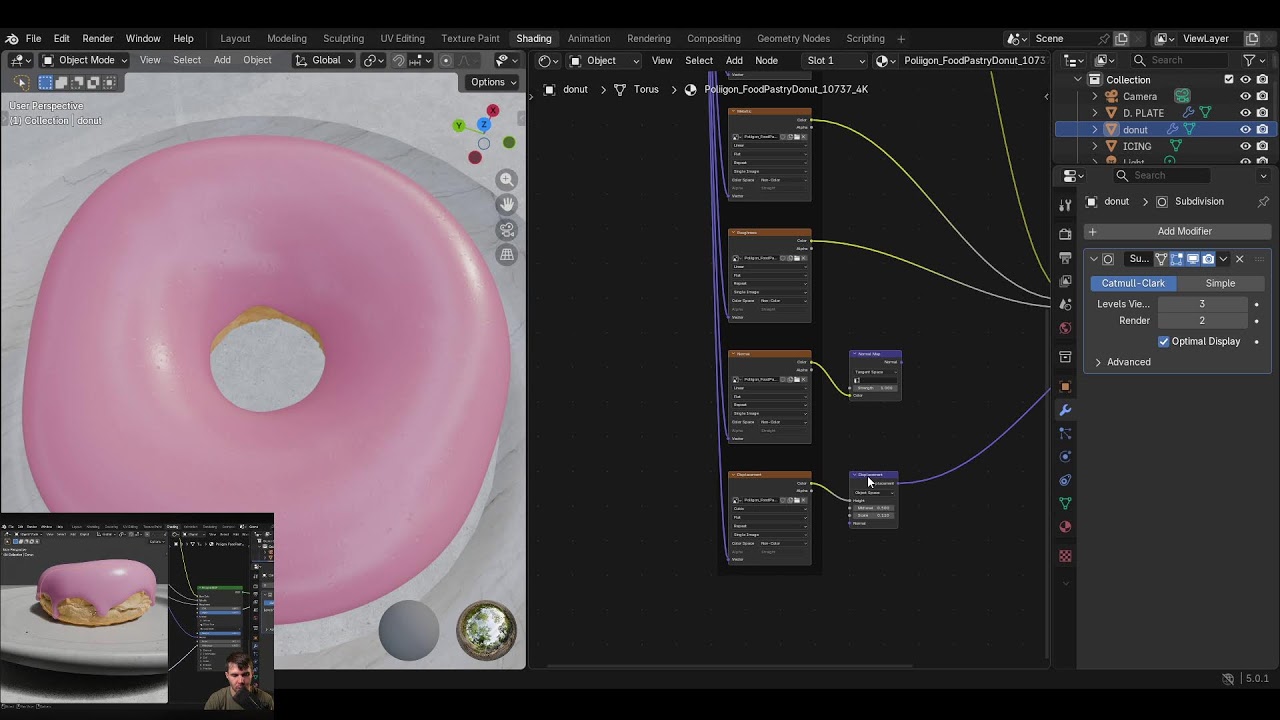This screenshot has width=1280, height=720.
Task: Hide D. PLATE via its eye icon
Action: tap(1246, 113)
